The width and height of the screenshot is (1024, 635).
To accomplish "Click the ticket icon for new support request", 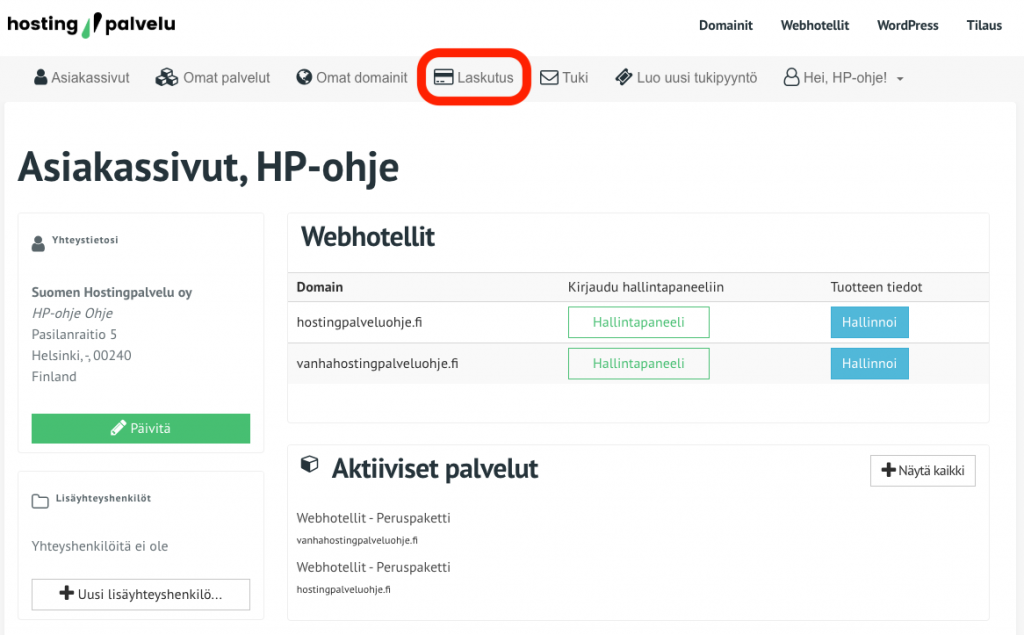I will (624, 78).
